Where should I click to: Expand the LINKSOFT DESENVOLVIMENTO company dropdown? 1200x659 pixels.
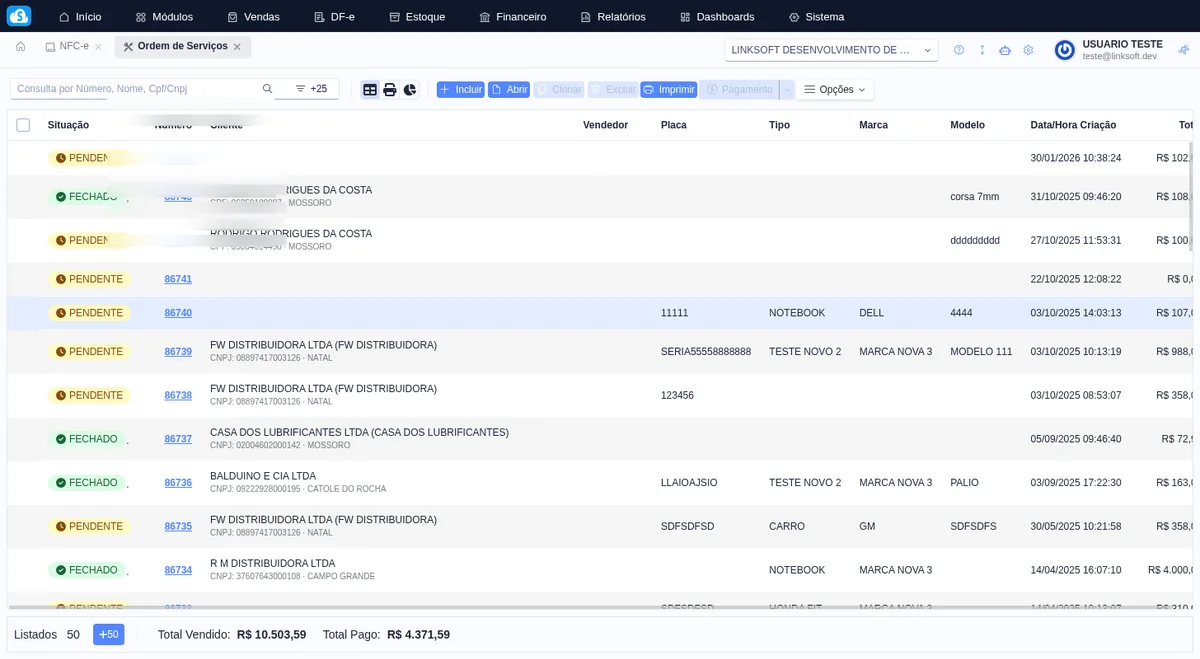point(831,50)
